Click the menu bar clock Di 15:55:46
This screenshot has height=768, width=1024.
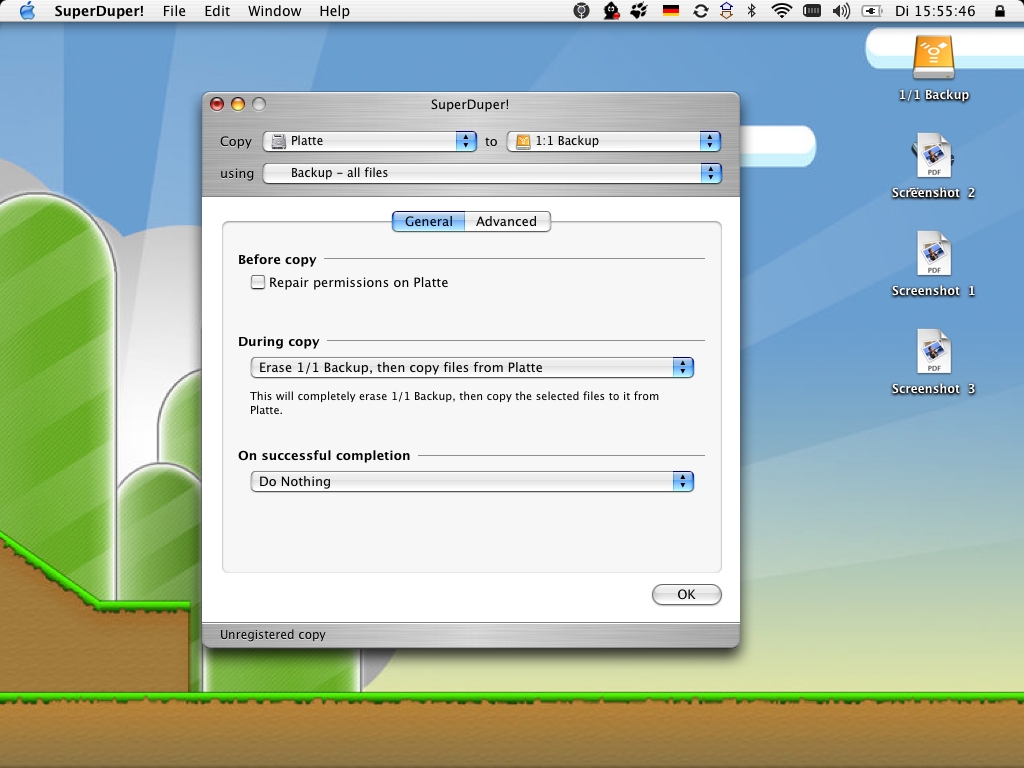click(935, 11)
